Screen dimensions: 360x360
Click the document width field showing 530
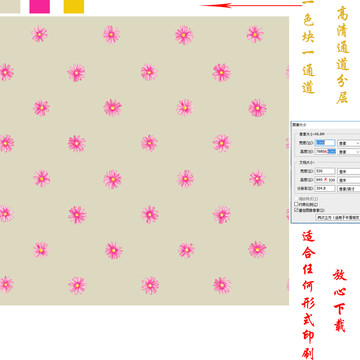pos(325,171)
